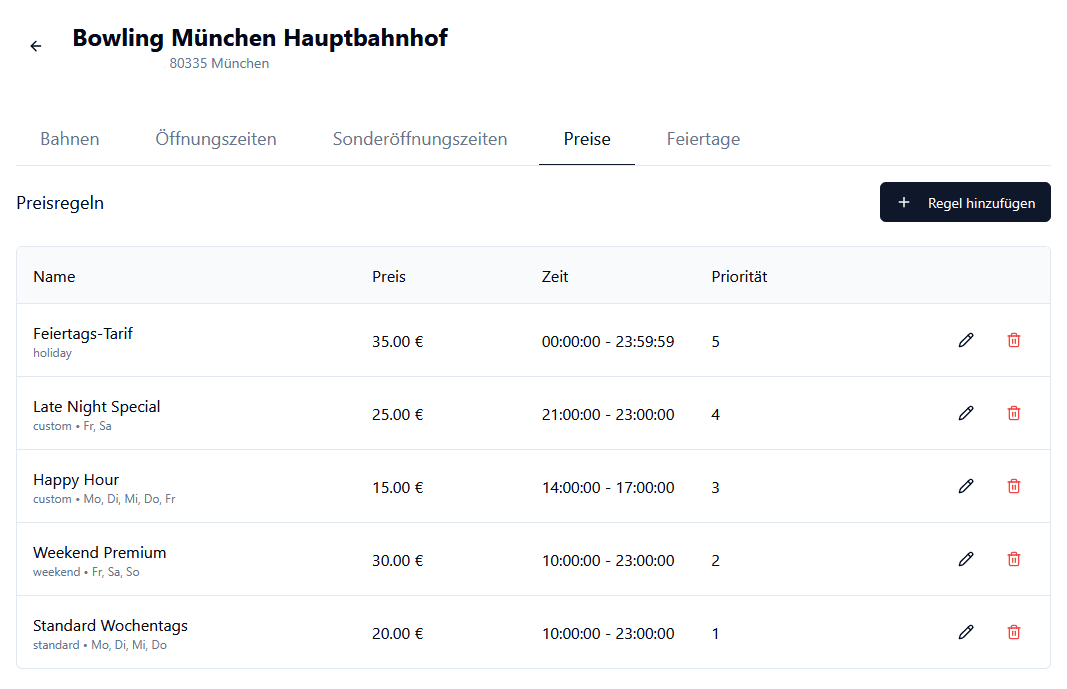Delete the Happy Hour rule
Image resolution: width=1067 pixels, height=689 pixels.
pos(1014,486)
